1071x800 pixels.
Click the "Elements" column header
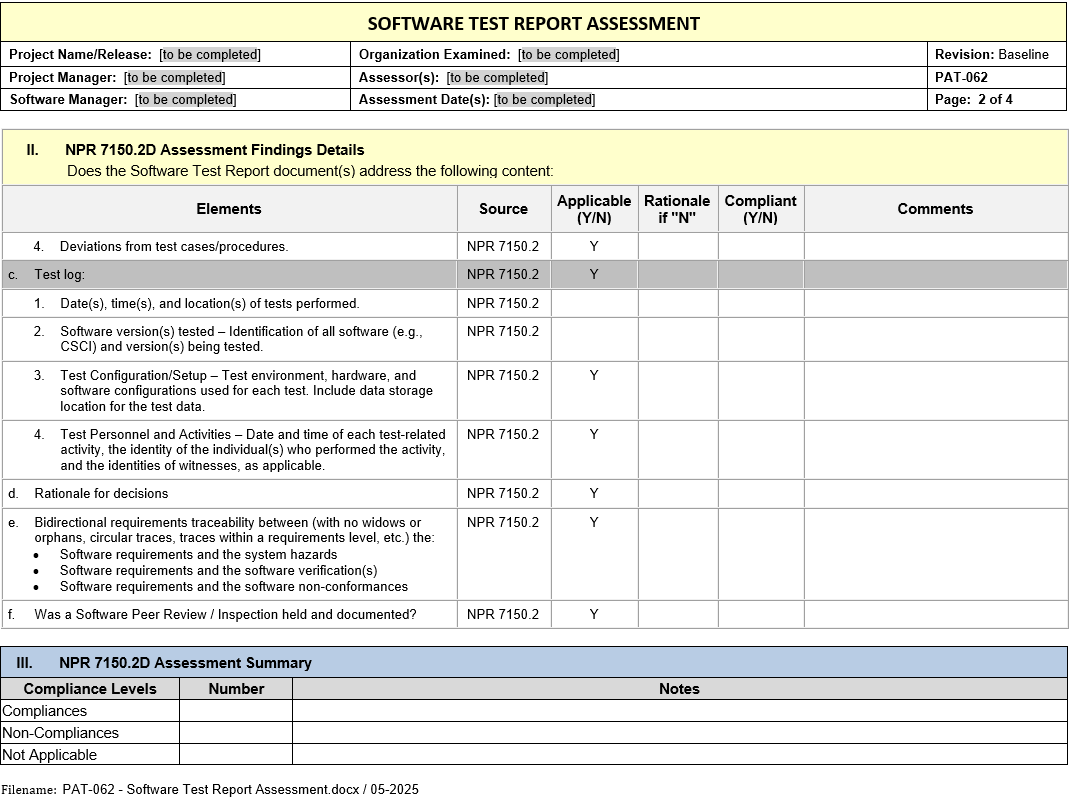(229, 209)
